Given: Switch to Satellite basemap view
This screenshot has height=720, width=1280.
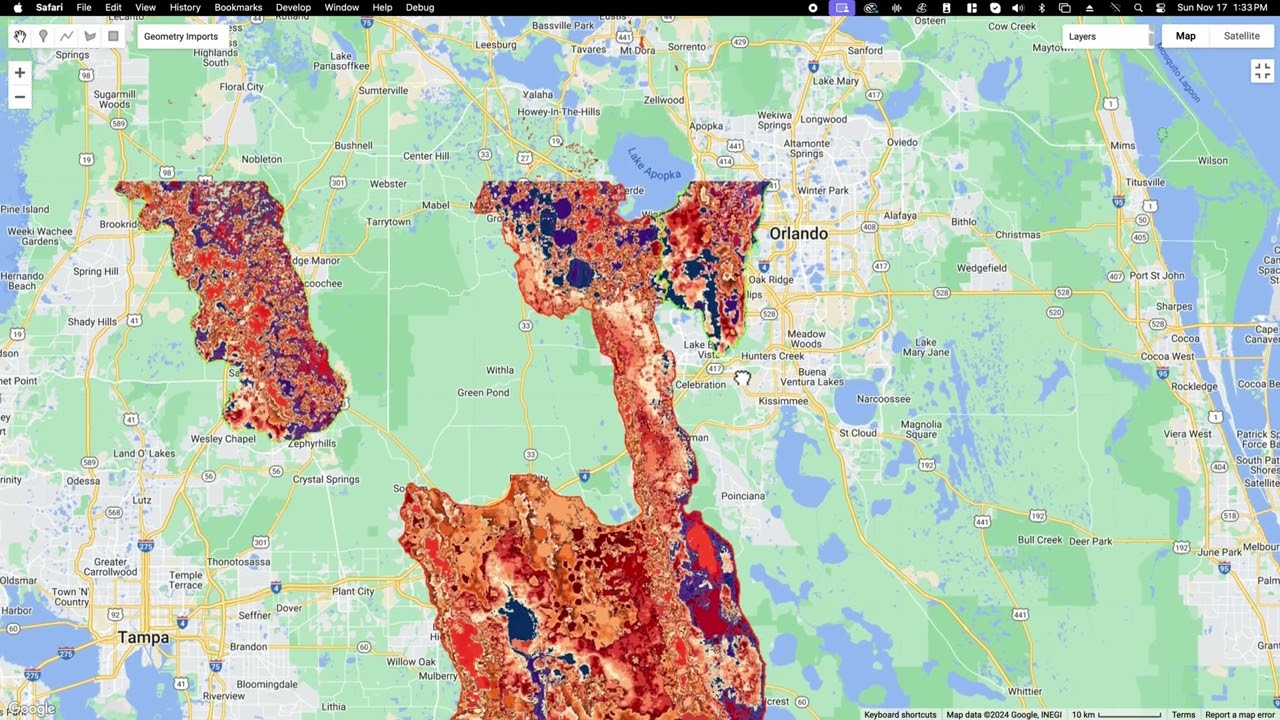Looking at the screenshot, I should pyautogui.click(x=1242, y=36).
